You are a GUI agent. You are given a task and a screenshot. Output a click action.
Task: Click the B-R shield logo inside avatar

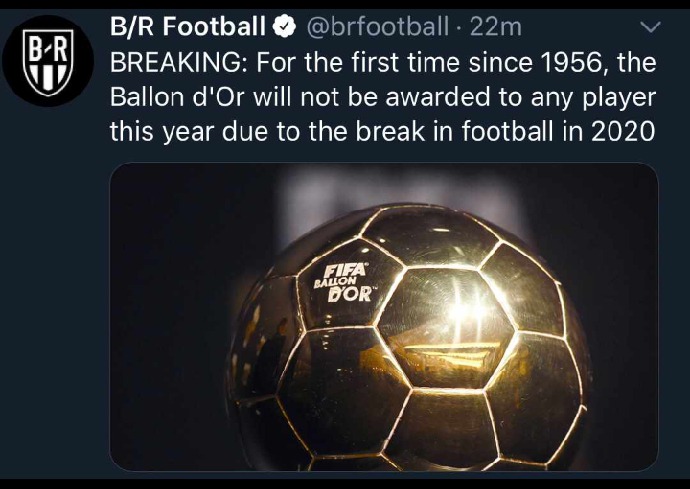[x=48, y=62]
